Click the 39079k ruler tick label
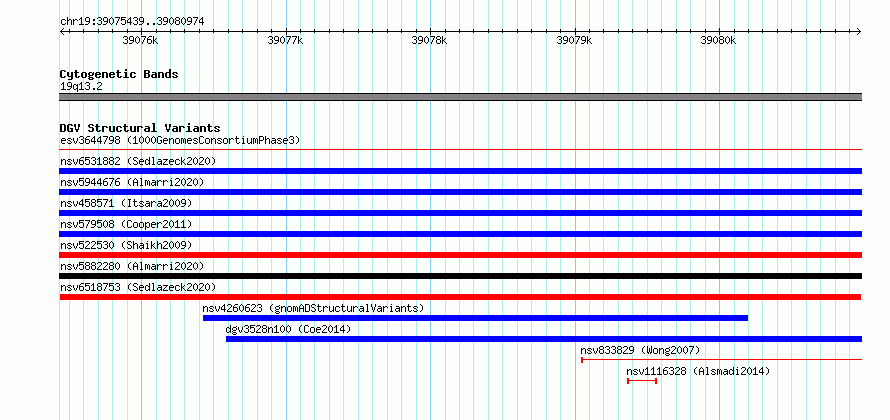This screenshot has height=420, width=890. point(574,40)
